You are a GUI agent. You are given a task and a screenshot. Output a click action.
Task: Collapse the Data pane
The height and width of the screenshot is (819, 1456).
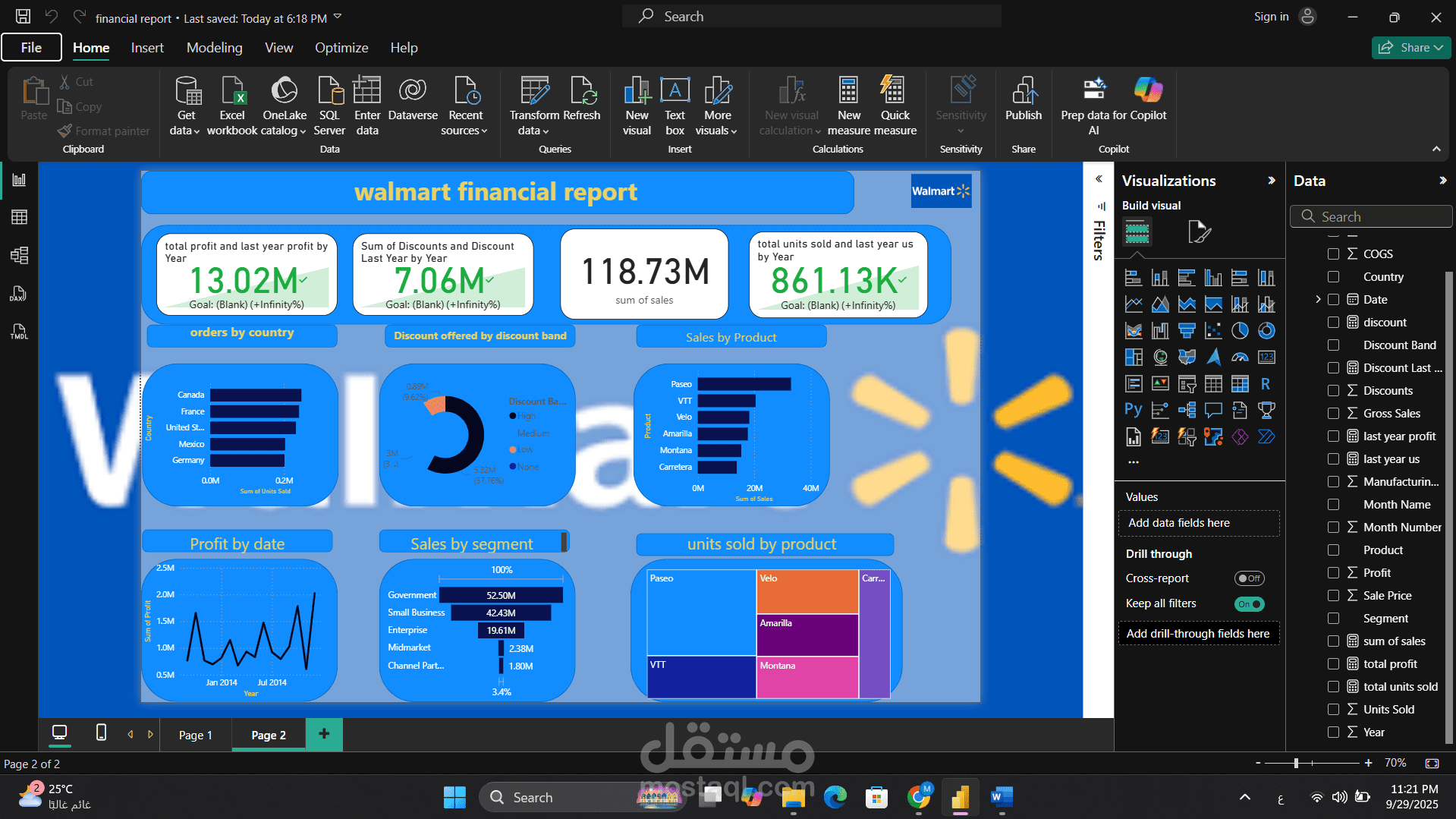[x=1442, y=181]
